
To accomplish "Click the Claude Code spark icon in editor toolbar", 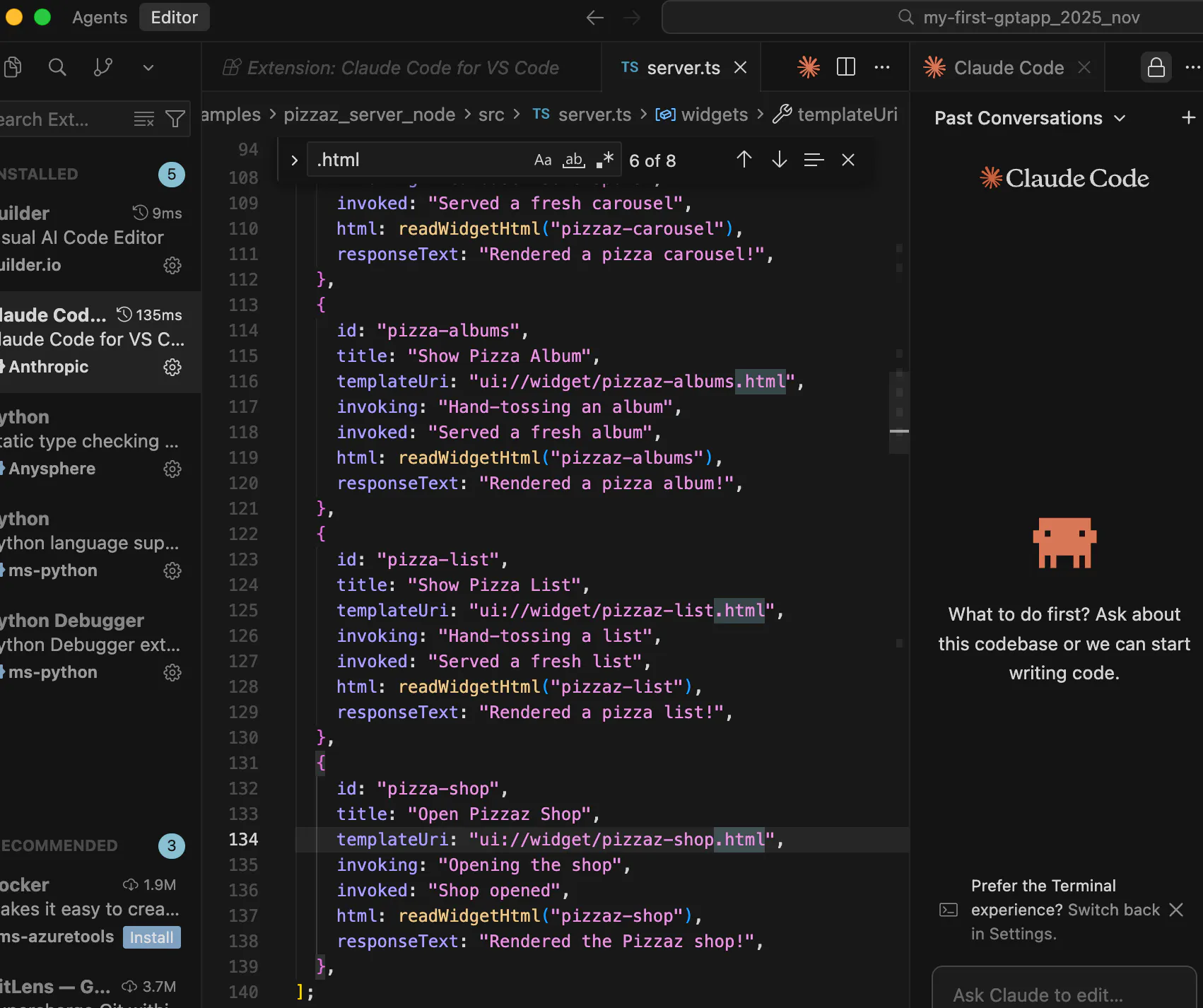I will click(x=808, y=67).
